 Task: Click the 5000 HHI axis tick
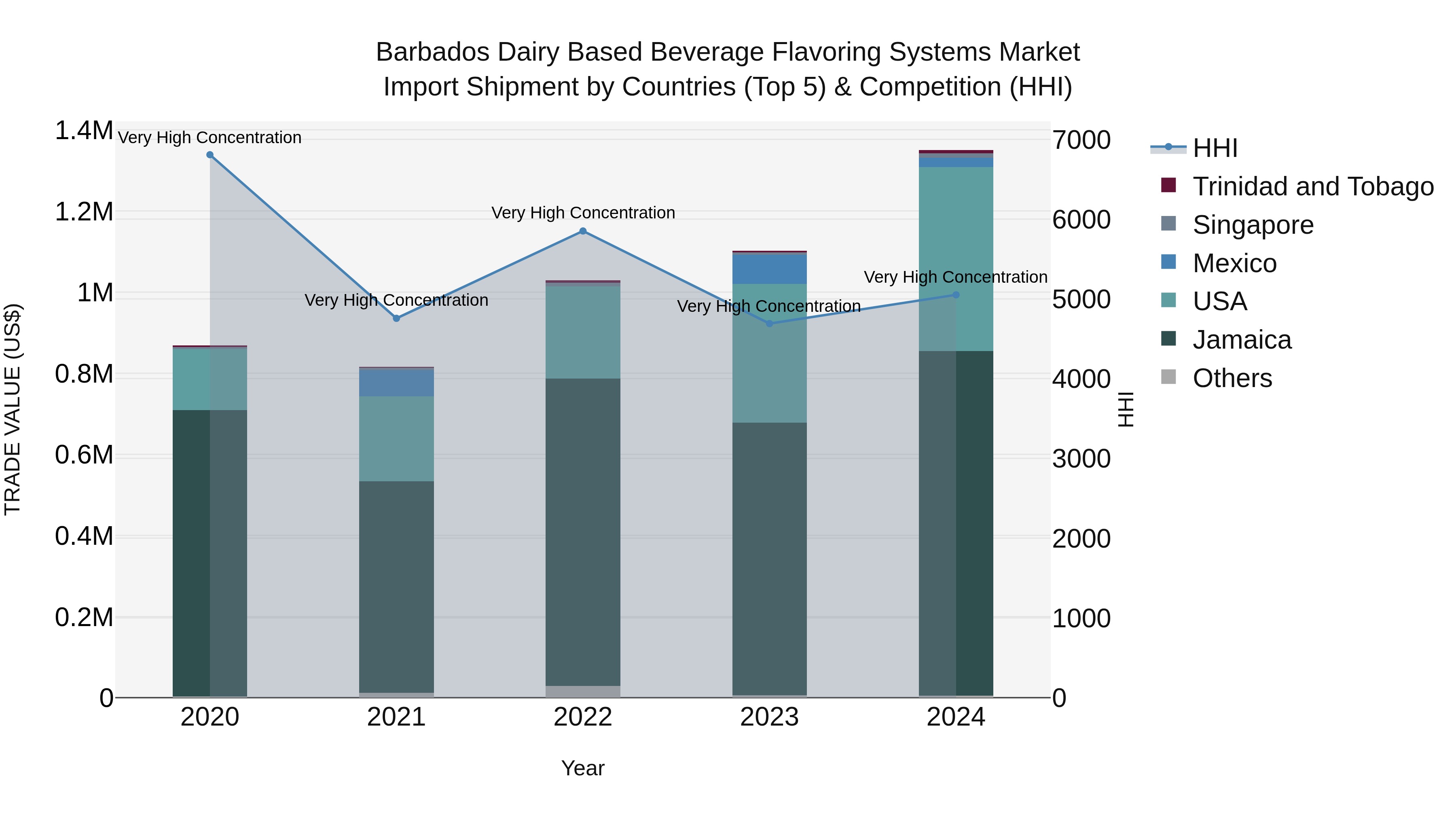pos(1081,299)
